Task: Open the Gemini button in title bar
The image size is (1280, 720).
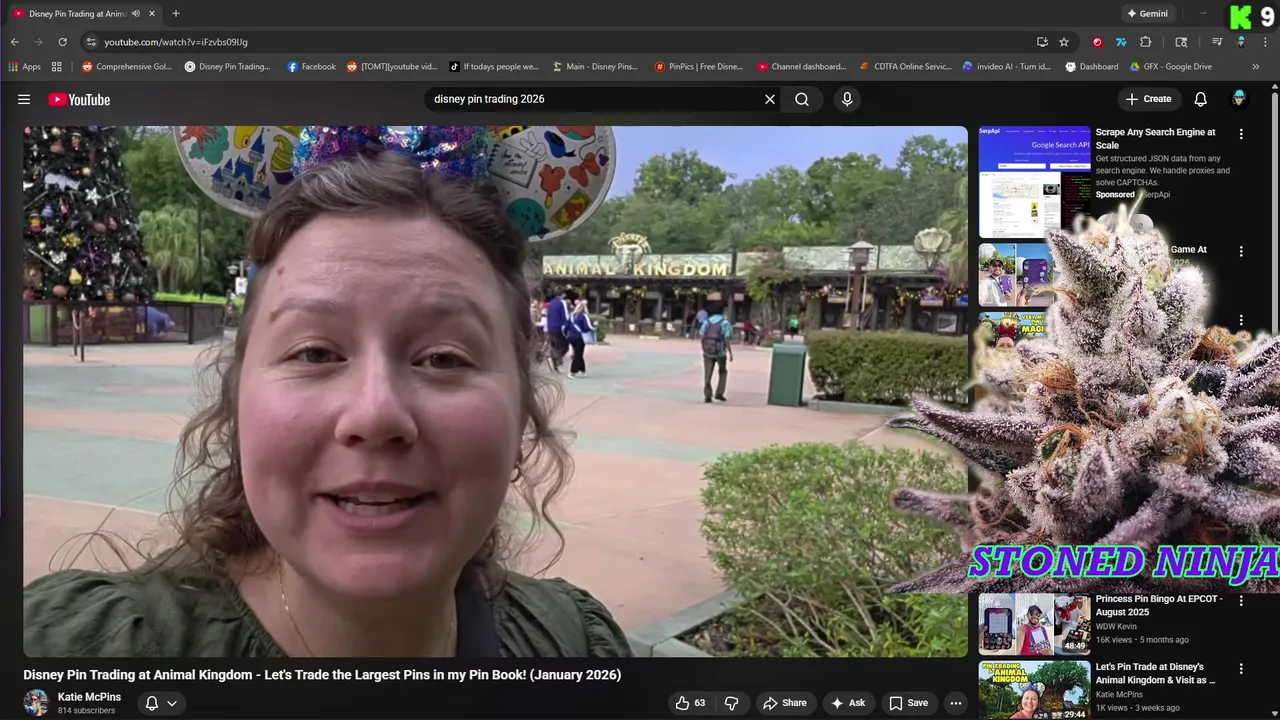Action: click(1147, 14)
